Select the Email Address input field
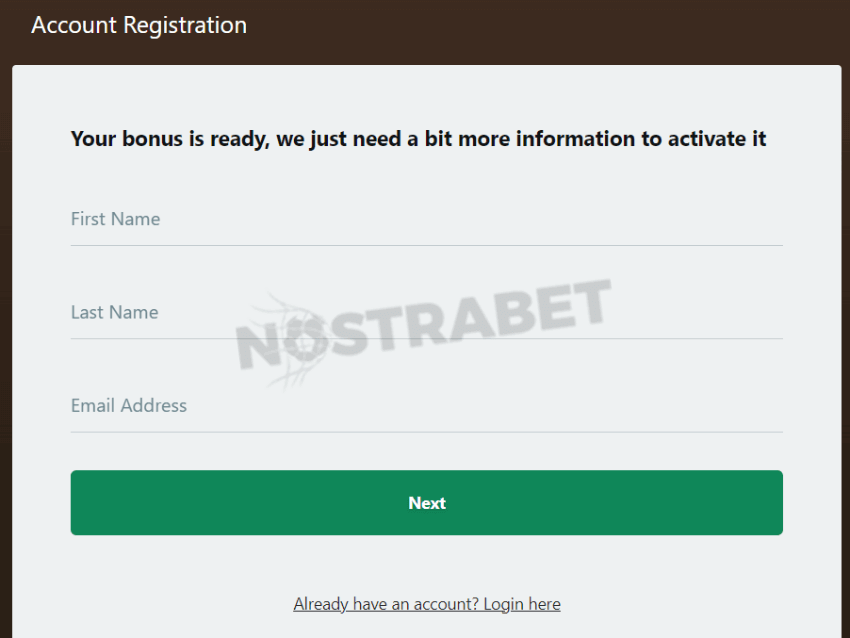850x638 pixels. pos(427,406)
